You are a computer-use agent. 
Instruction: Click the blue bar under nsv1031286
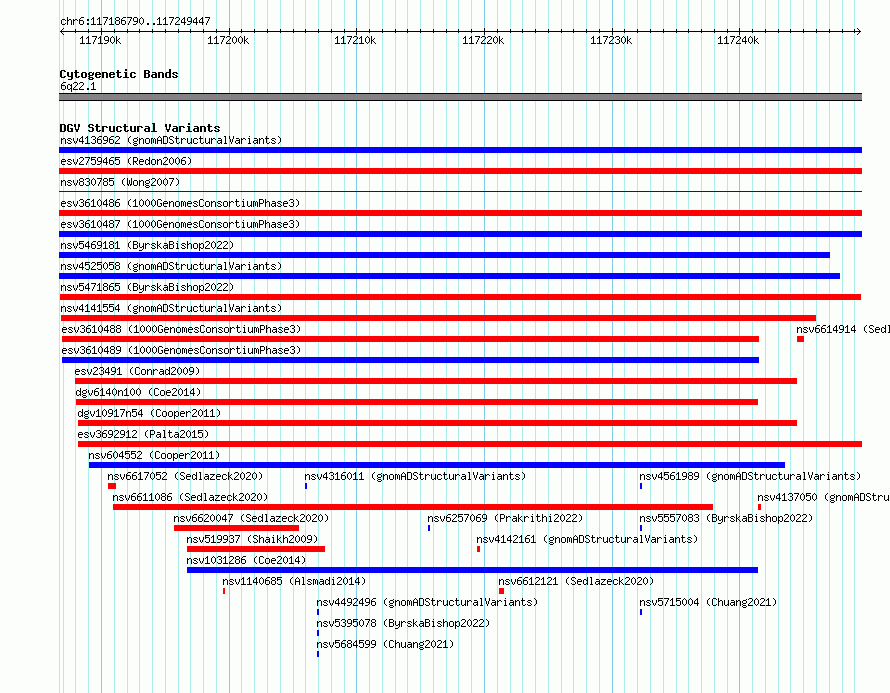[472, 570]
